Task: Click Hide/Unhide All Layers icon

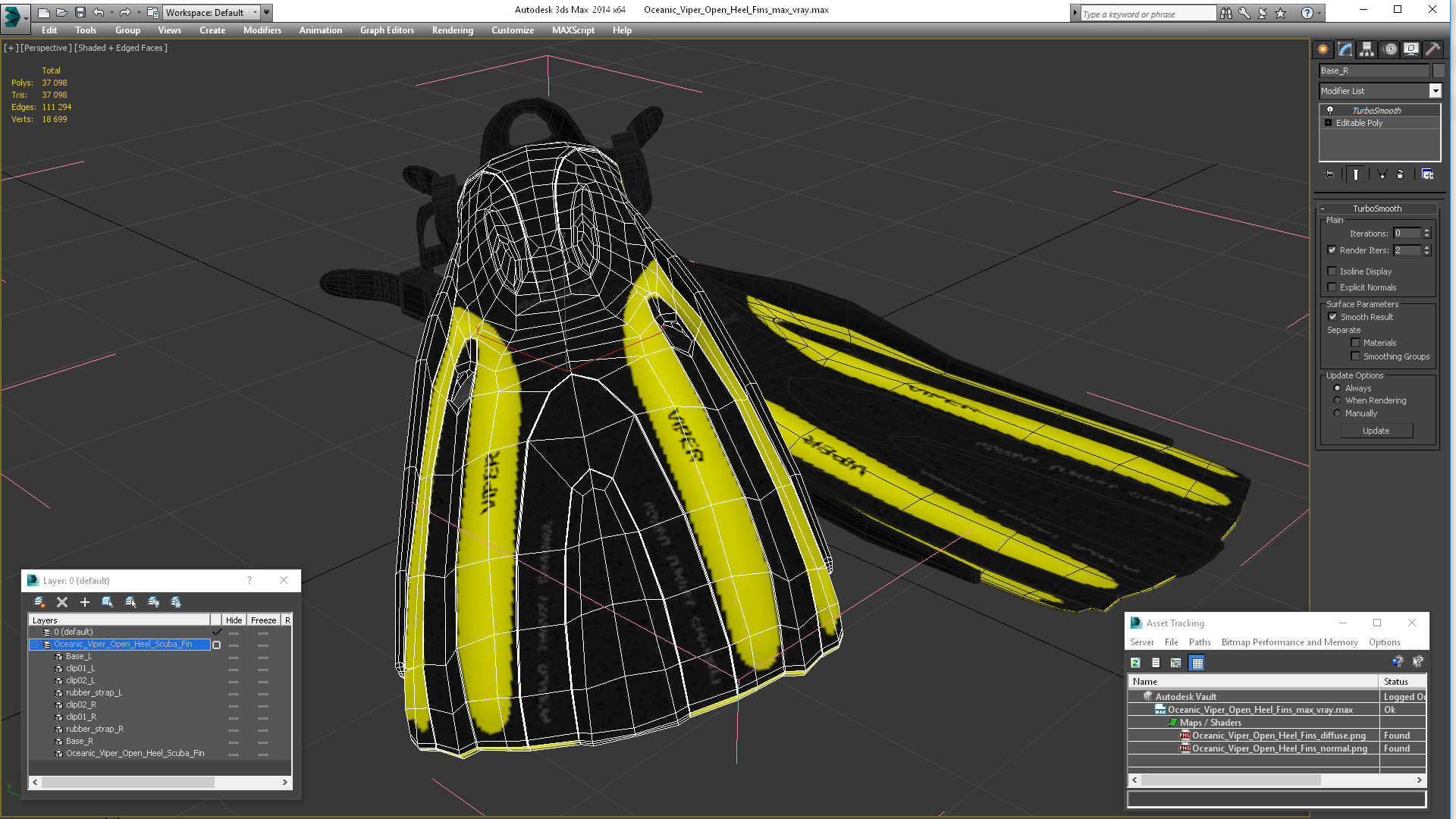Action: tap(153, 602)
